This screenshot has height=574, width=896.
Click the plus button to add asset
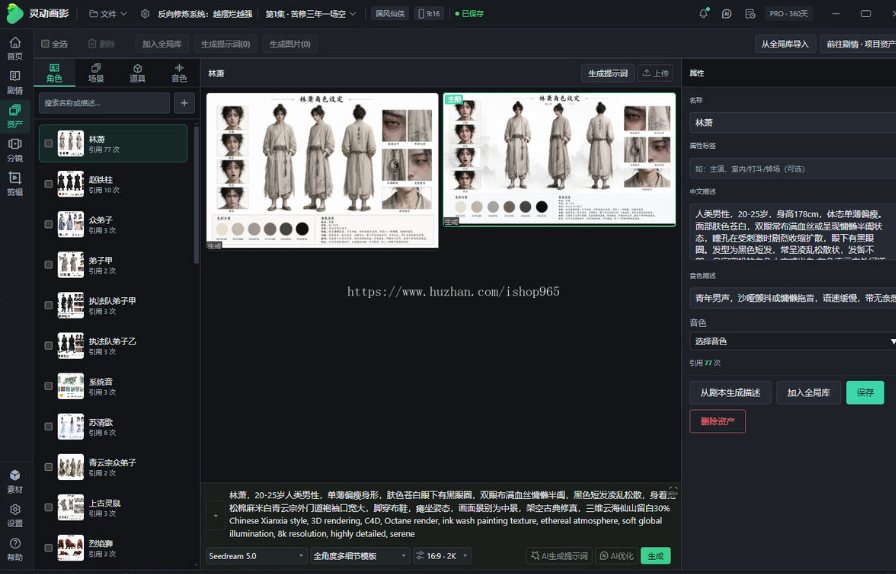pyautogui.click(x=184, y=103)
